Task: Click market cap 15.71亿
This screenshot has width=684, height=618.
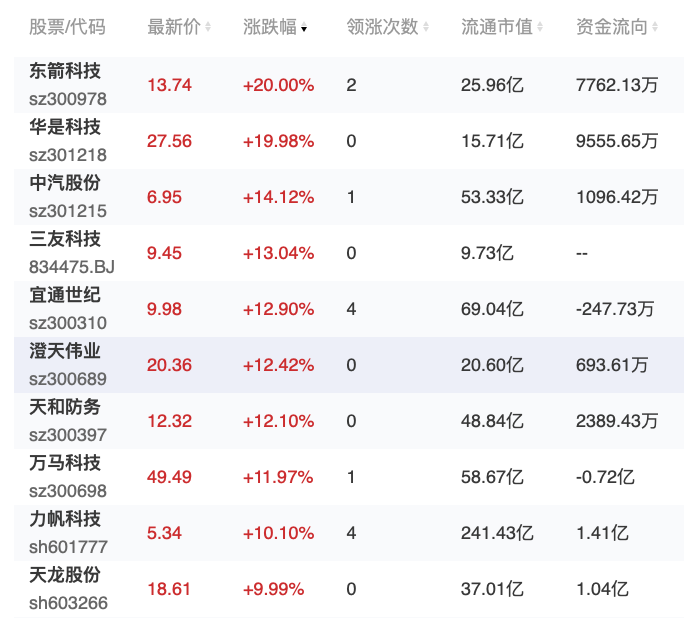Action: point(492,141)
